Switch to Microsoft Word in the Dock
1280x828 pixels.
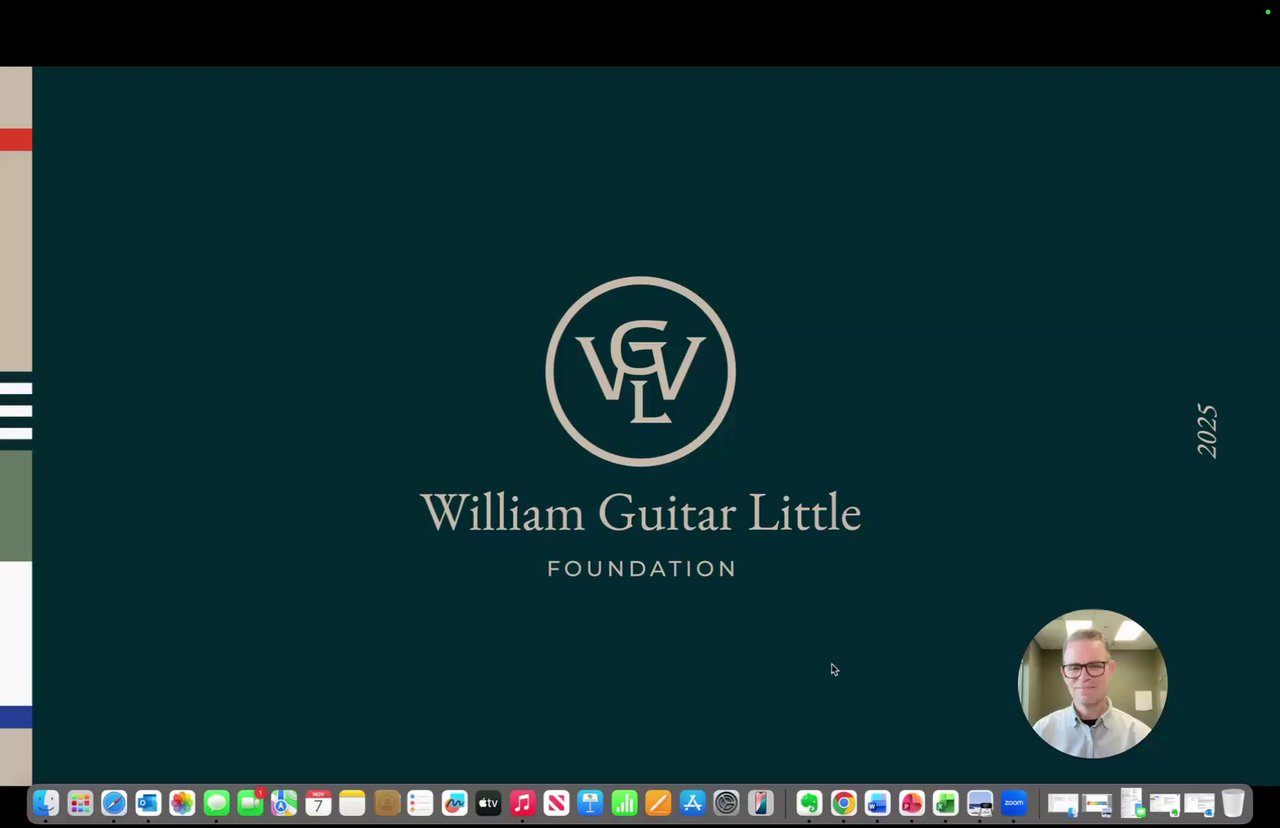tap(877, 803)
